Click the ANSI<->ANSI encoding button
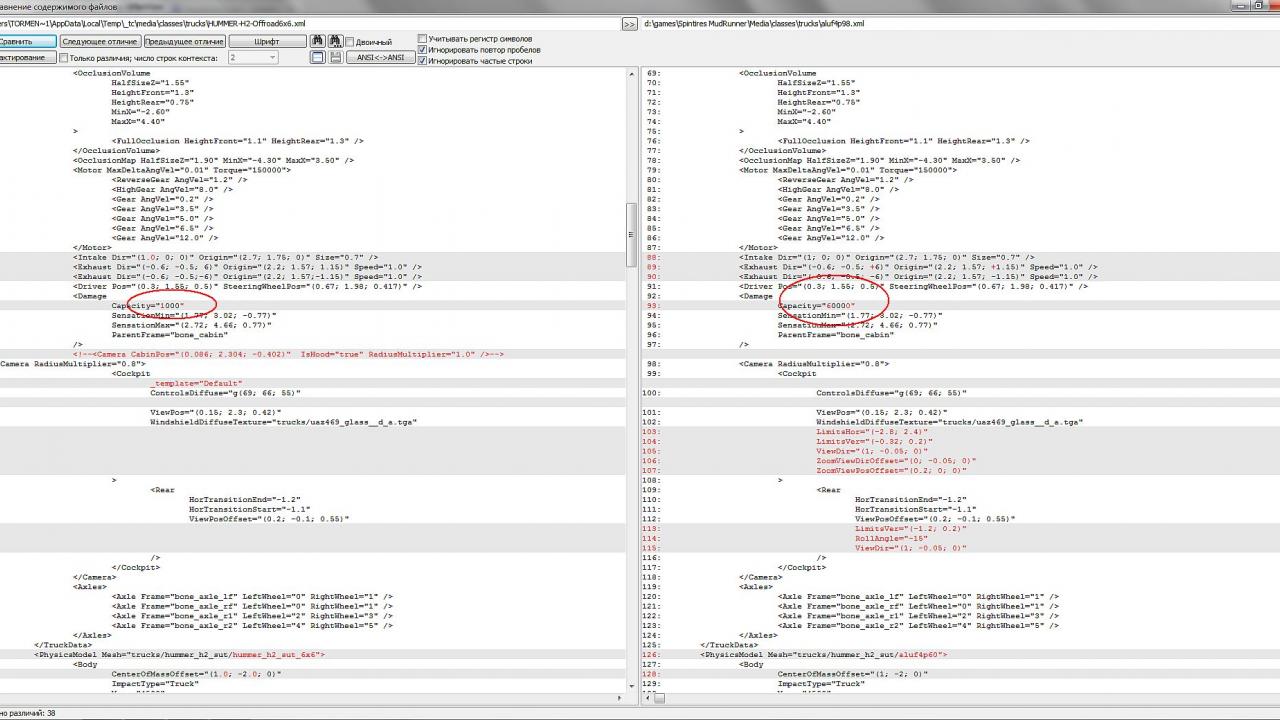 pos(379,58)
